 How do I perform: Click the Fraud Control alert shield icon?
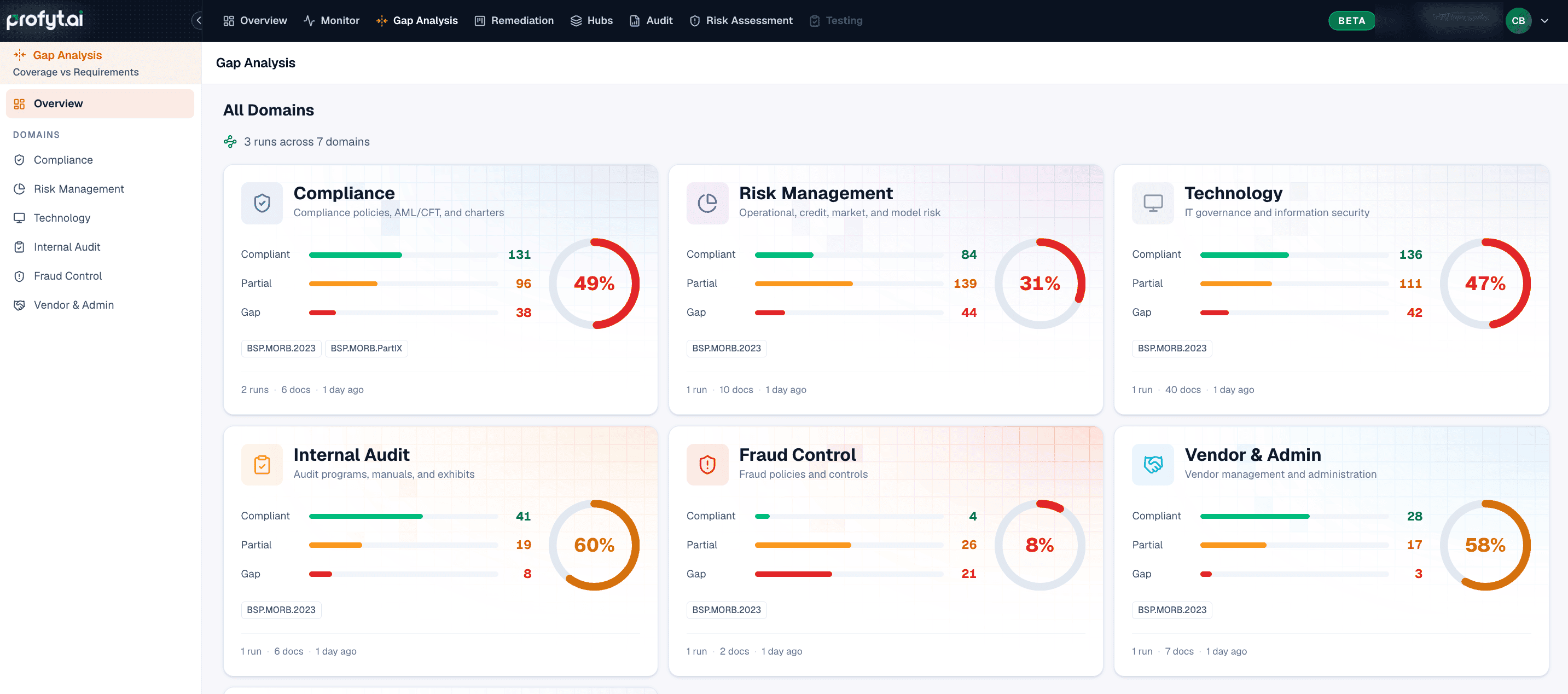click(707, 465)
